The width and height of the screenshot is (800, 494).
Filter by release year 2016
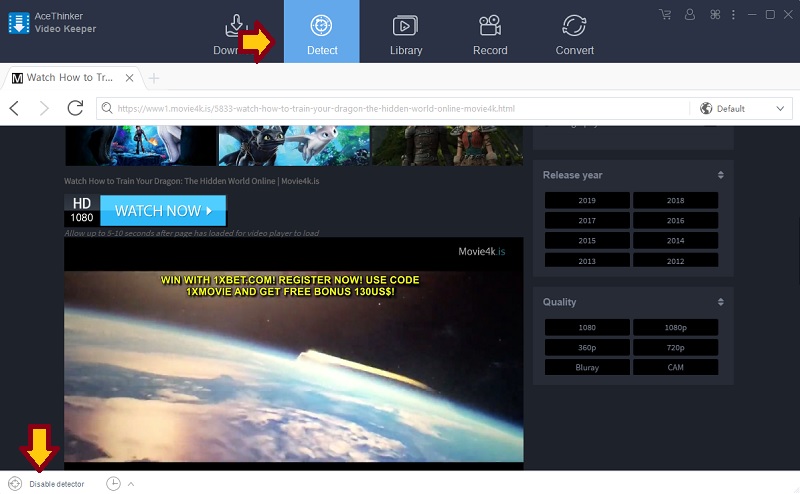[676, 220]
